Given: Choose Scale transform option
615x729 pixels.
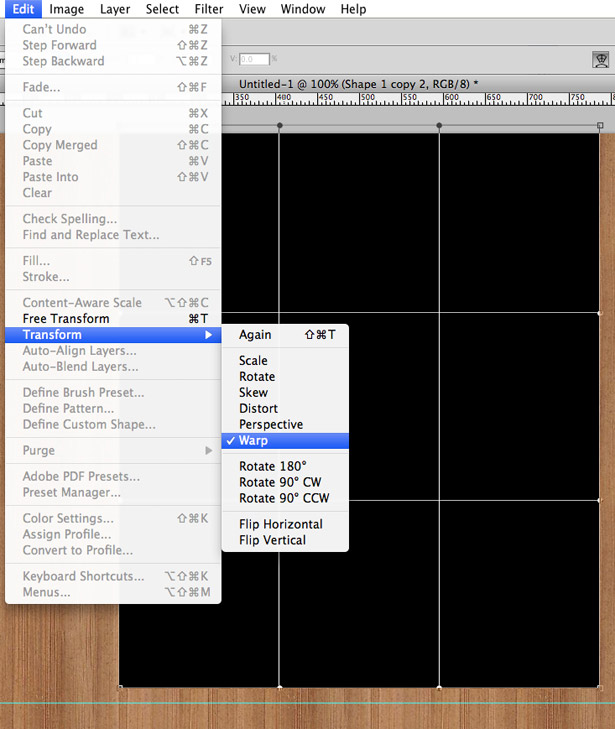Looking at the screenshot, I should click(x=285, y=360).
